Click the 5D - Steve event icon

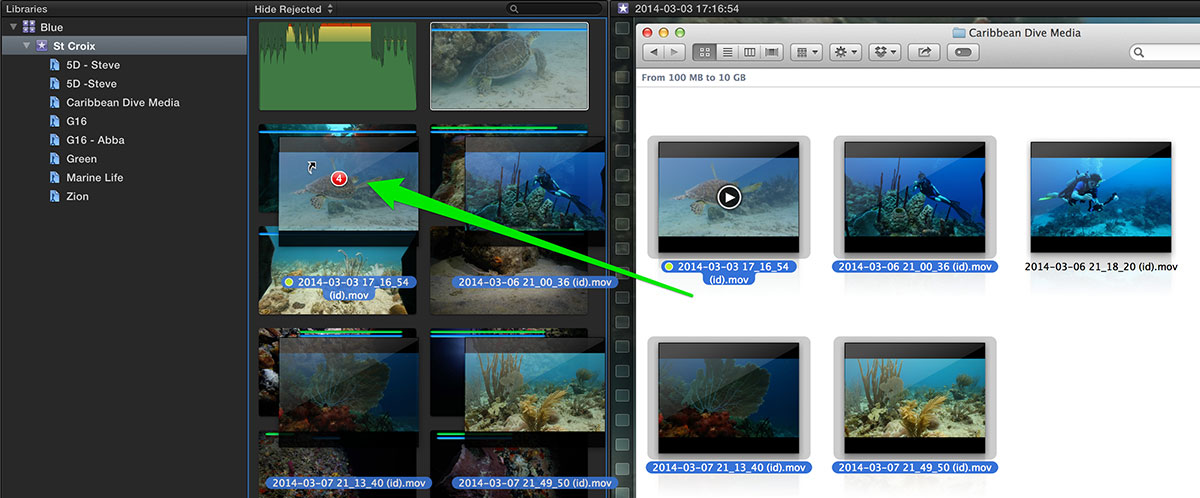coord(55,65)
